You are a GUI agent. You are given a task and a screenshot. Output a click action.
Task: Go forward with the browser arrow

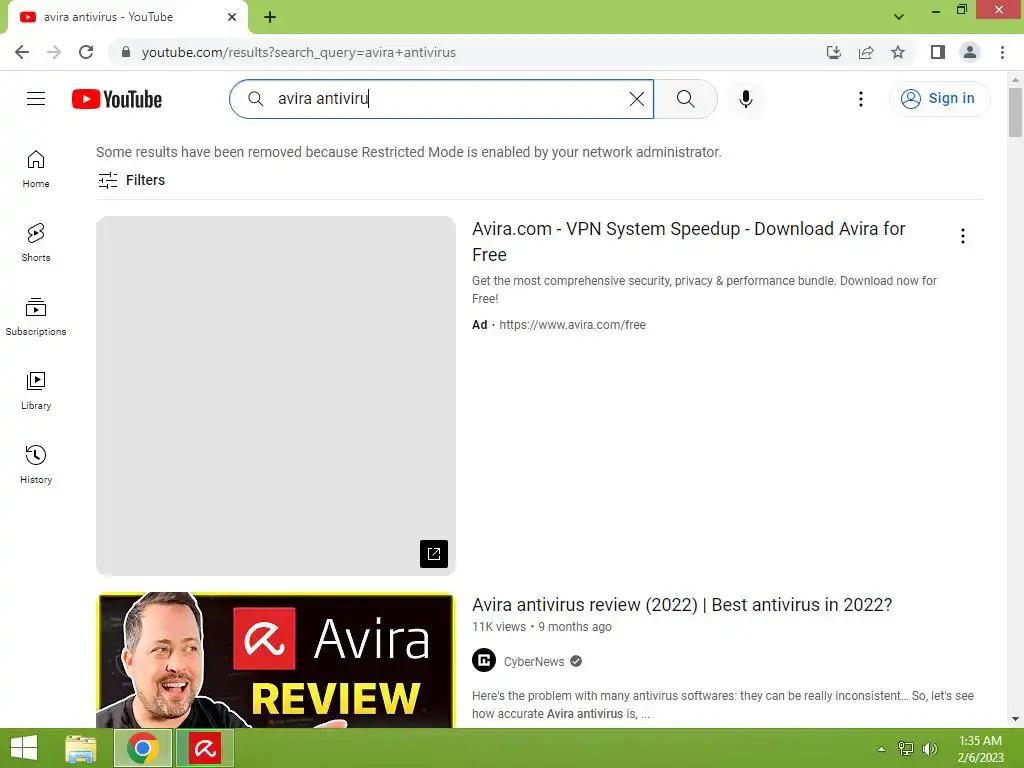point(54,52)
